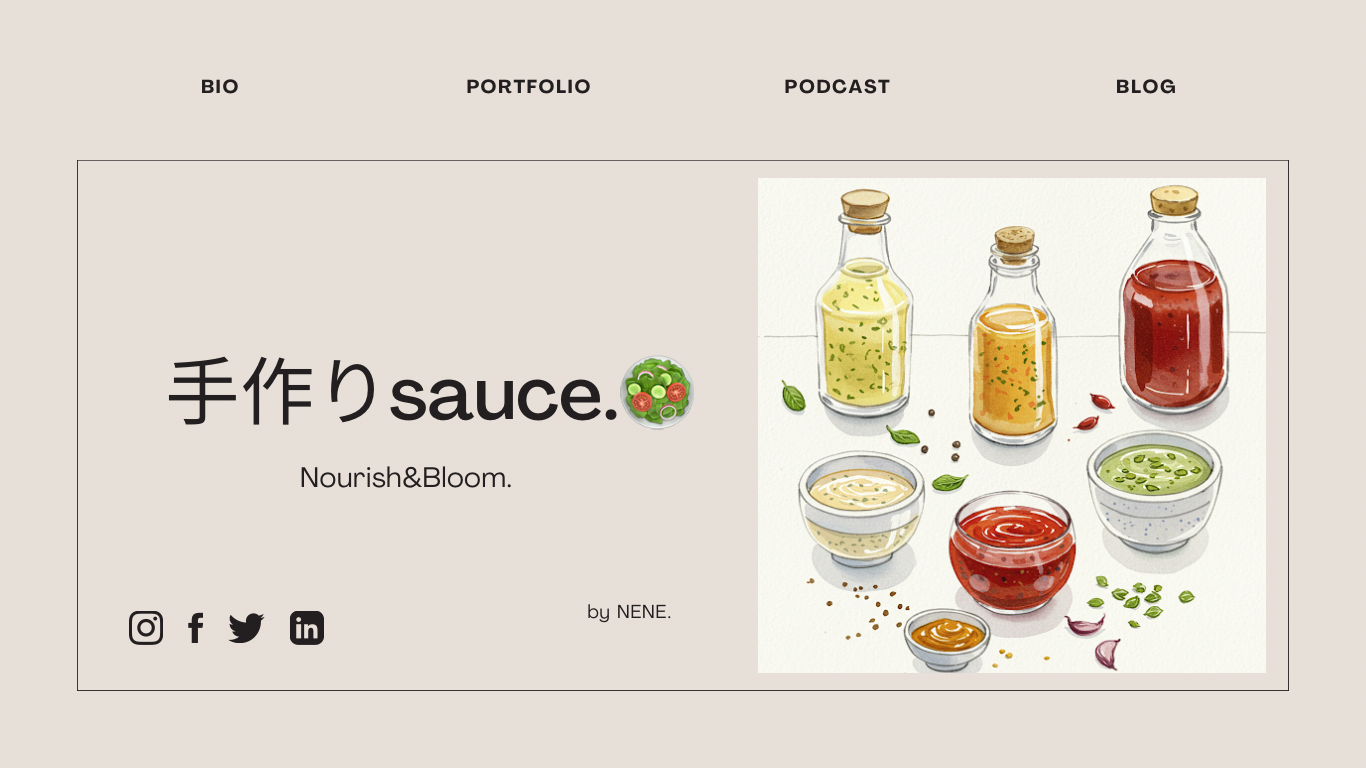The width and height of the screenshot is (1366, 768).
Task: Open the BIO page
Action: point(220,87)
